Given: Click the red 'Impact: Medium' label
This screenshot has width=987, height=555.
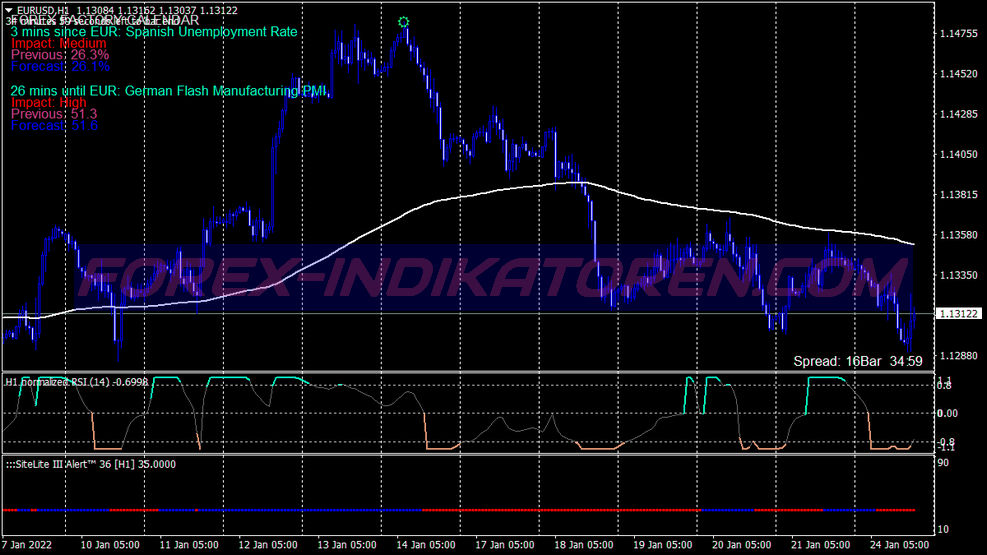Looking at the screenshot, I should [59, 43].
